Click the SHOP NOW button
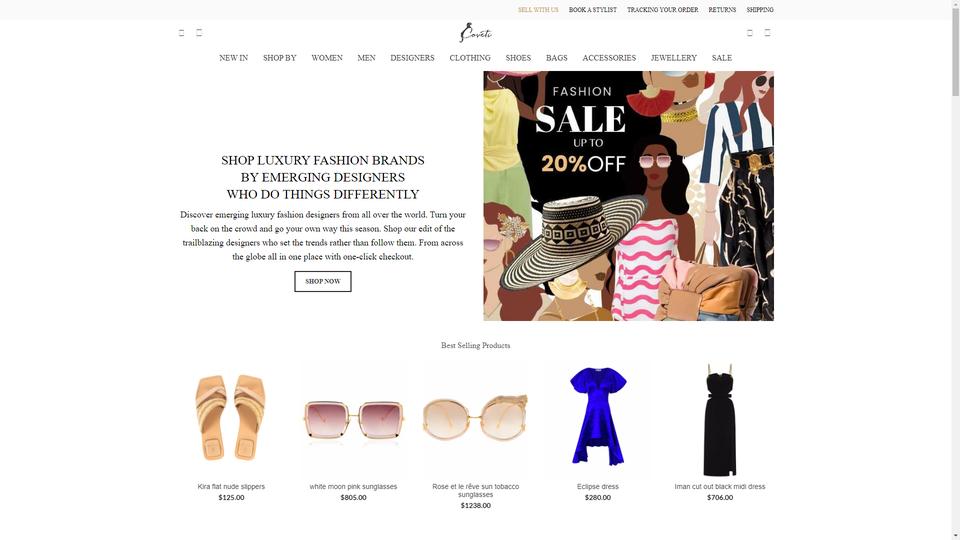This screenshot has width=960, height=540. coord(323,282)
